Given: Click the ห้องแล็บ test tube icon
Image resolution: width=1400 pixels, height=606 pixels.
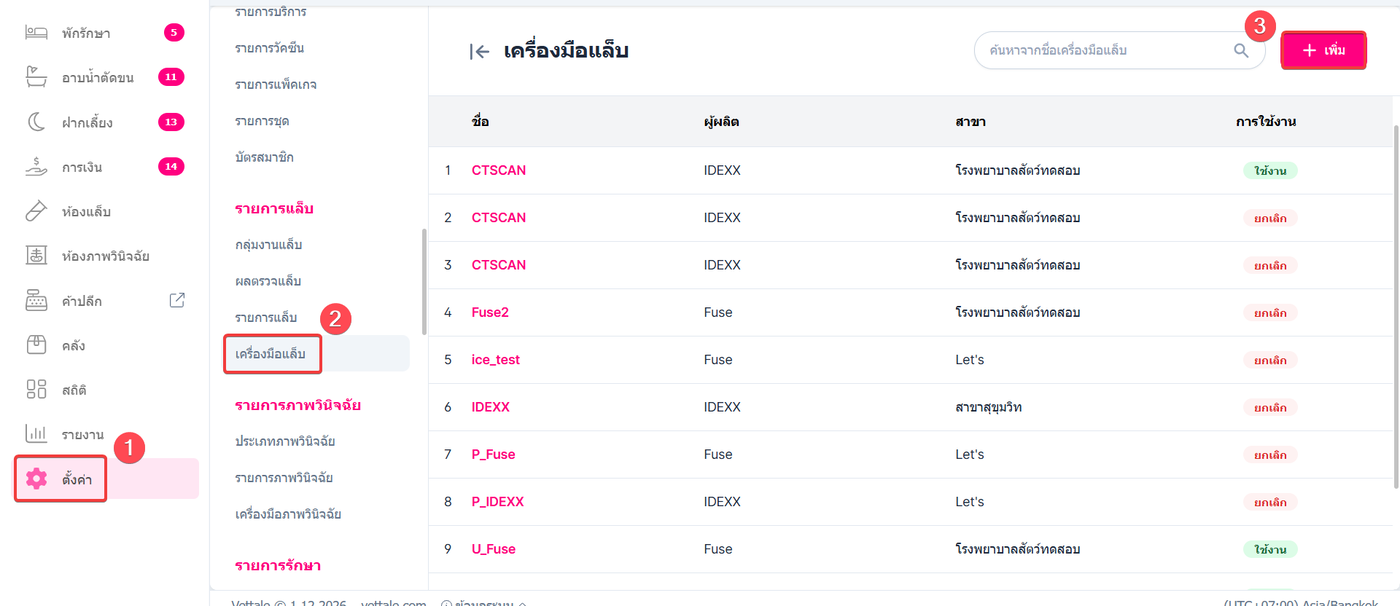Looking at the screenshot, I should click(x=37, y=211).
